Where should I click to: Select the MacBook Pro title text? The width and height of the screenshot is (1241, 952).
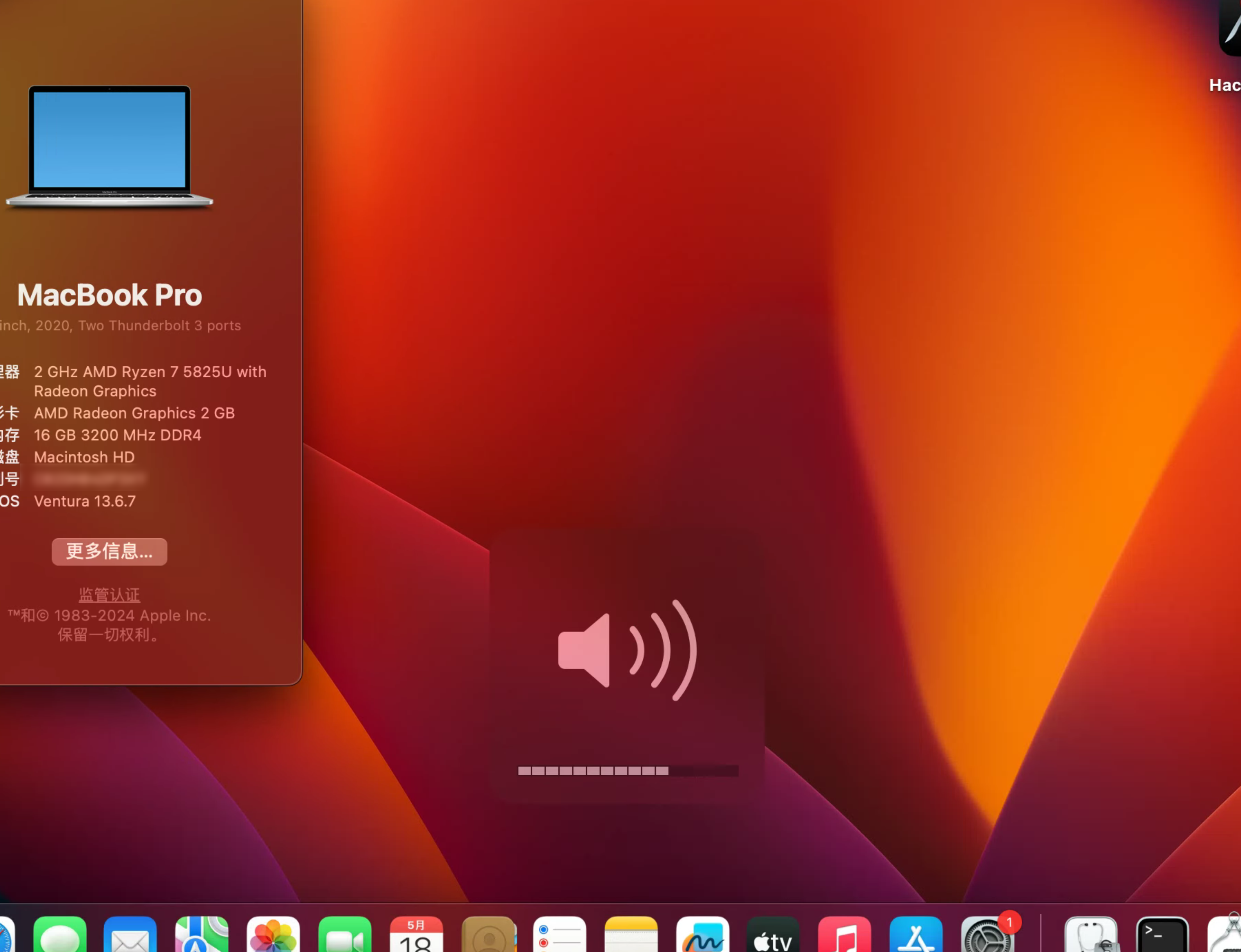coord(109,295)
